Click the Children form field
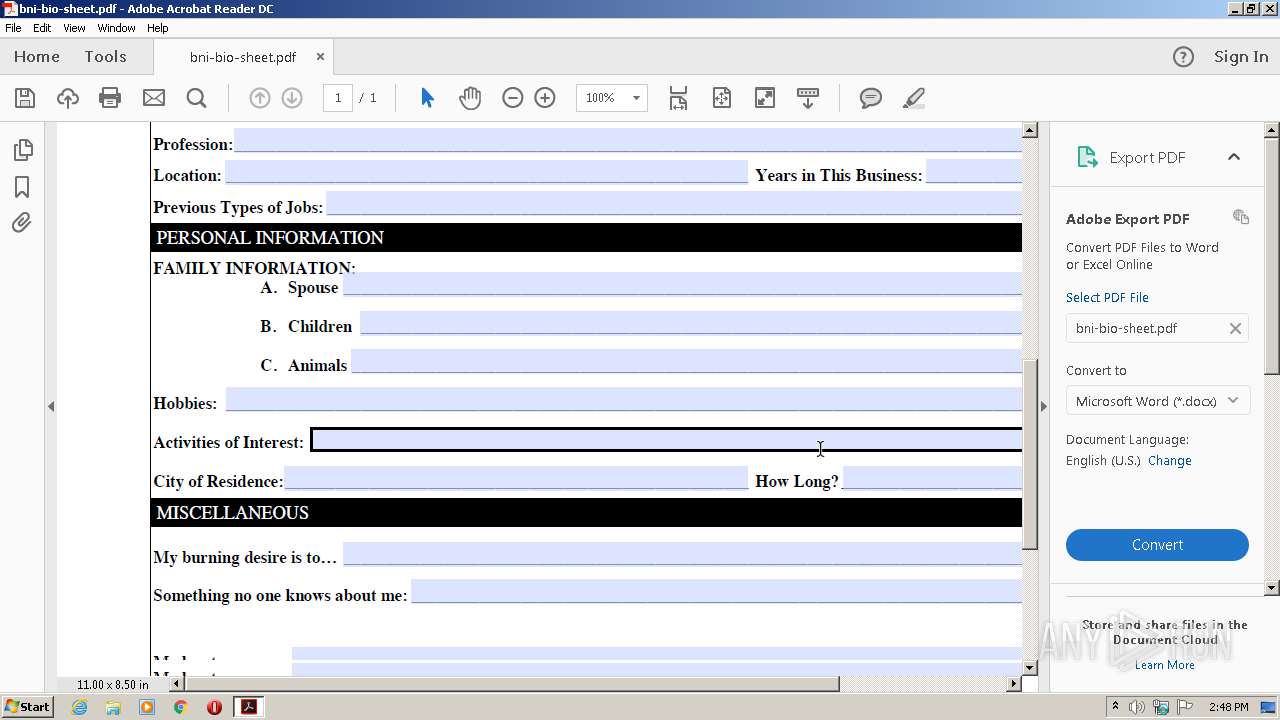This screenshot has width=1280, height=720. click(x=691, y=323)
